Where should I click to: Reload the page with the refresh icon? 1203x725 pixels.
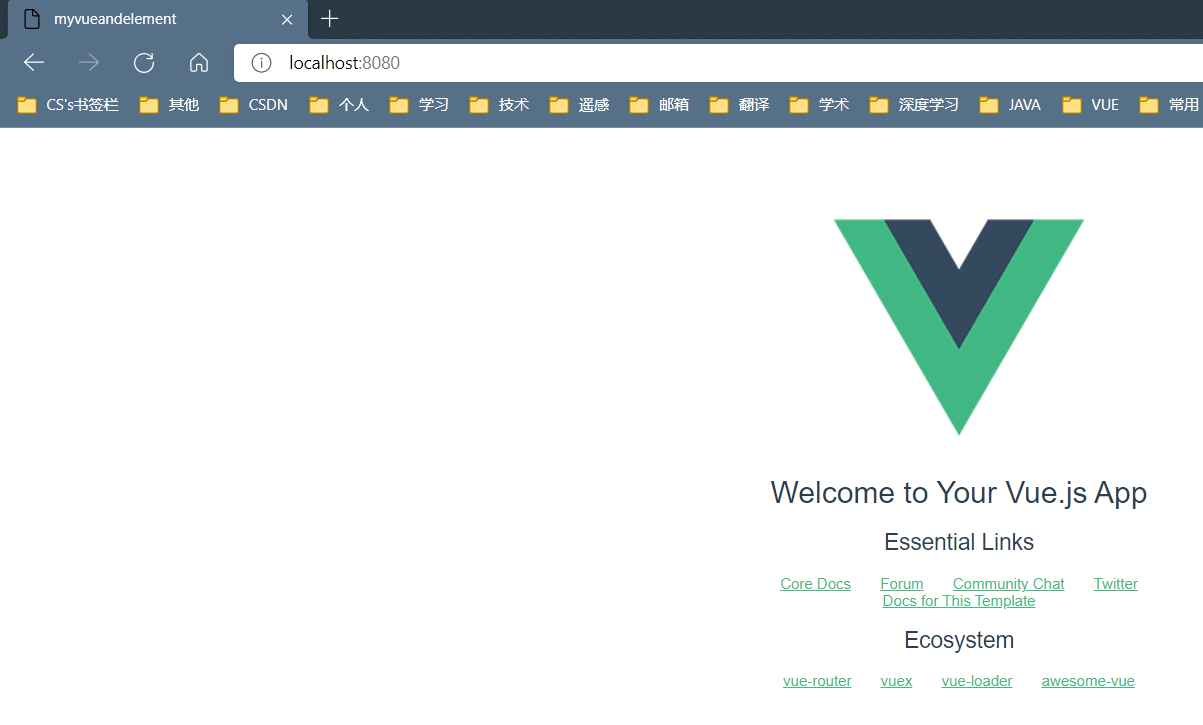click(144, 63)
